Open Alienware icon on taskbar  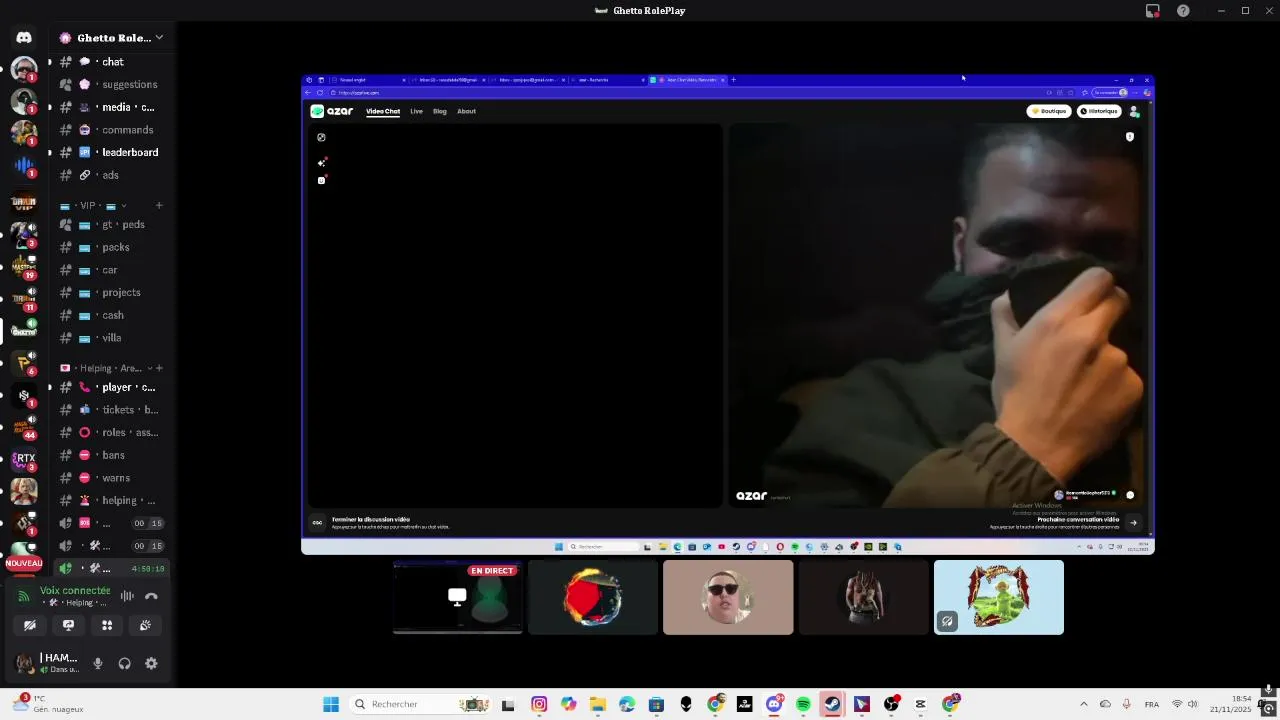[x=686, y=704]
